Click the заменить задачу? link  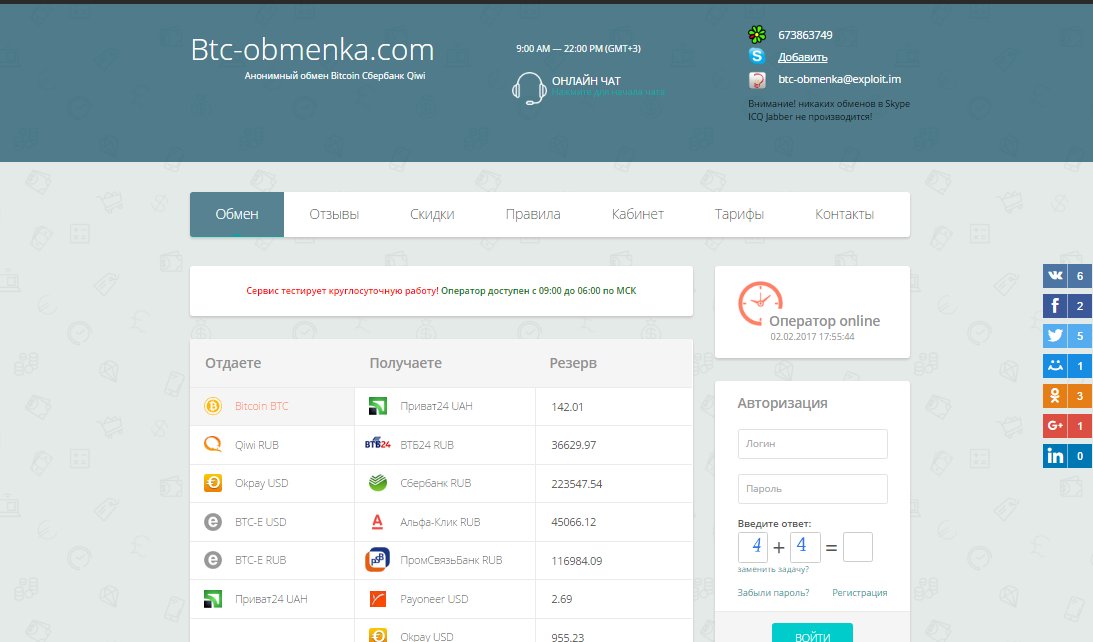coord(773,570)
